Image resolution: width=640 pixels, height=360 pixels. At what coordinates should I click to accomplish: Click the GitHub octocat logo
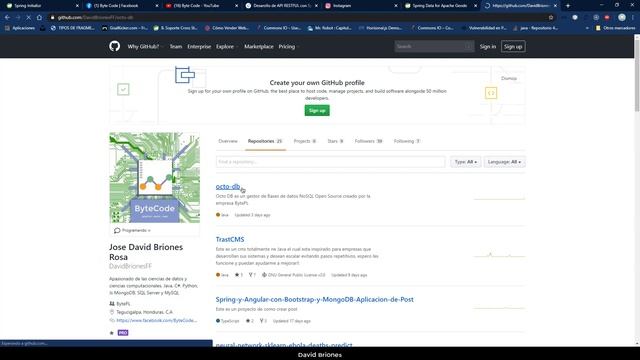pyautogui.click(x=115, y=46)
